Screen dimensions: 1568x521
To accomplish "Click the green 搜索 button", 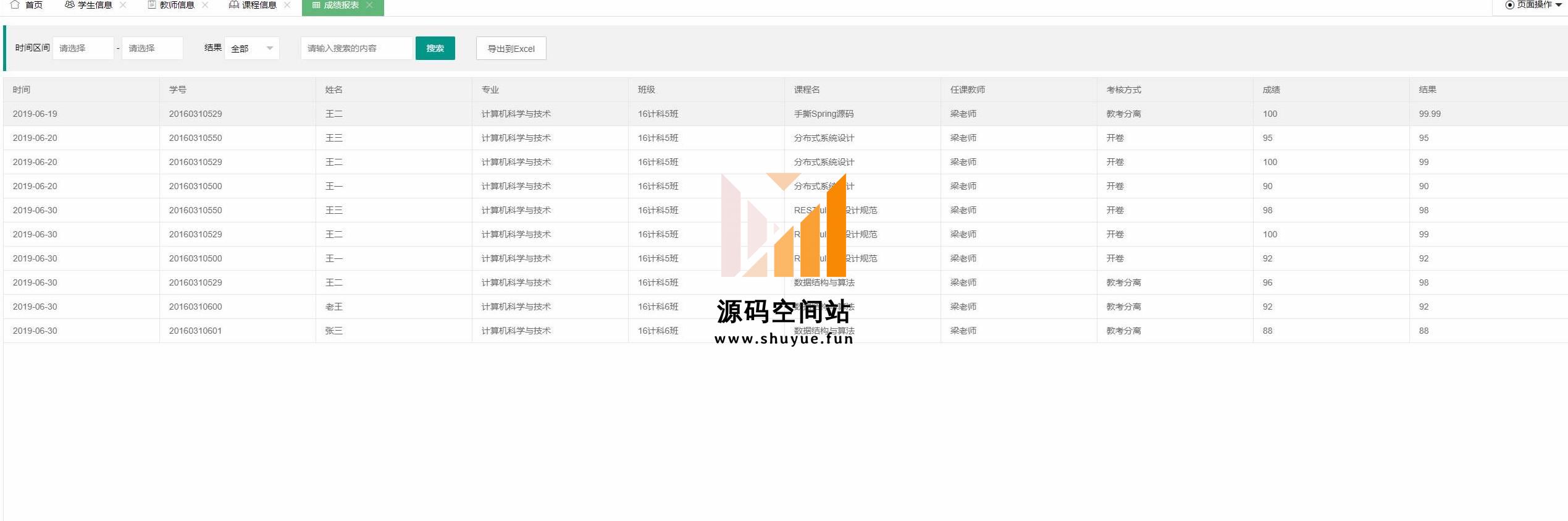I will [x=435, y=48].
